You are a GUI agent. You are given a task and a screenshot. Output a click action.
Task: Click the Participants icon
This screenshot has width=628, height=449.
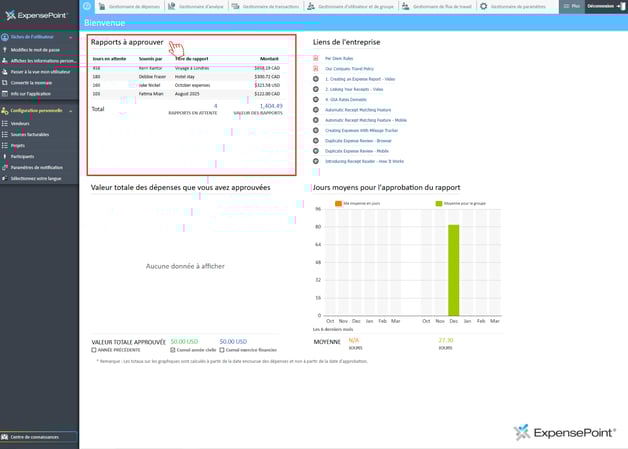pyautogui.click(x=5, y=157)
